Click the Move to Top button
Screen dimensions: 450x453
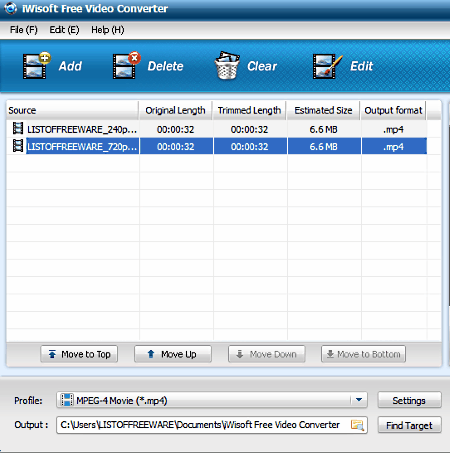coord(79,354)
